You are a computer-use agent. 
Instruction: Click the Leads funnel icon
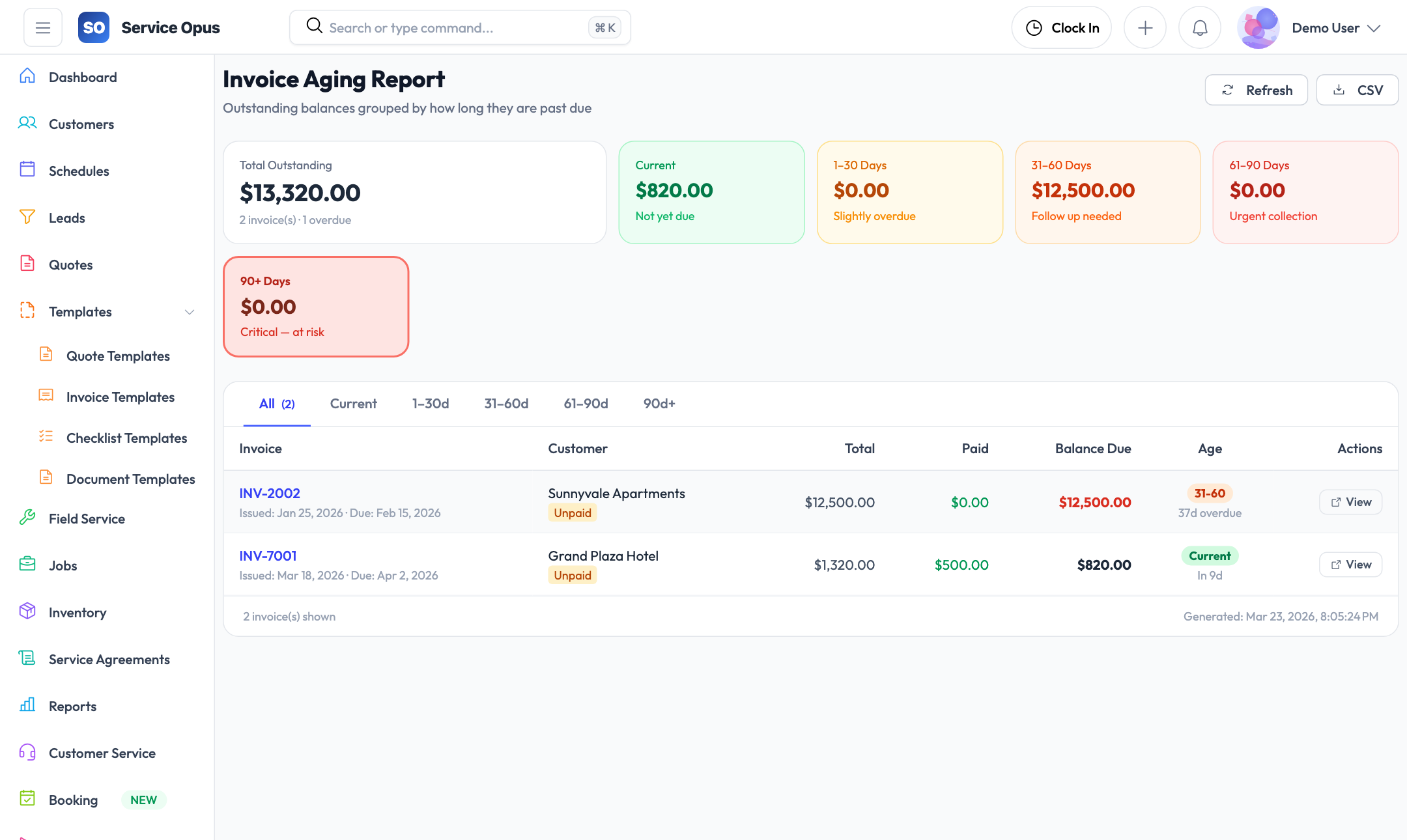pyautogui.click(x=27, y=217)
